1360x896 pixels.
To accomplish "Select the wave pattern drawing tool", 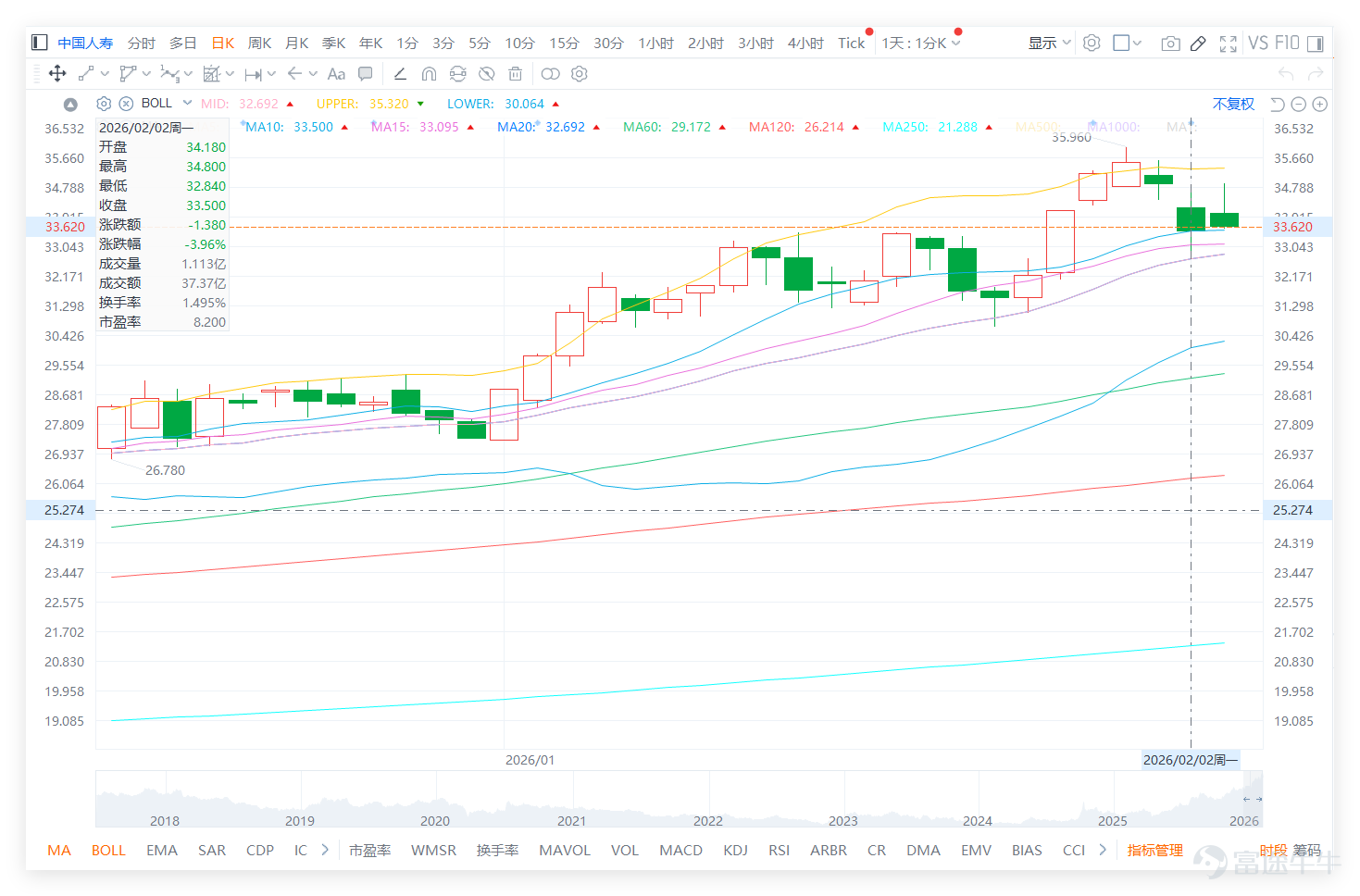I will pos(169,74).
